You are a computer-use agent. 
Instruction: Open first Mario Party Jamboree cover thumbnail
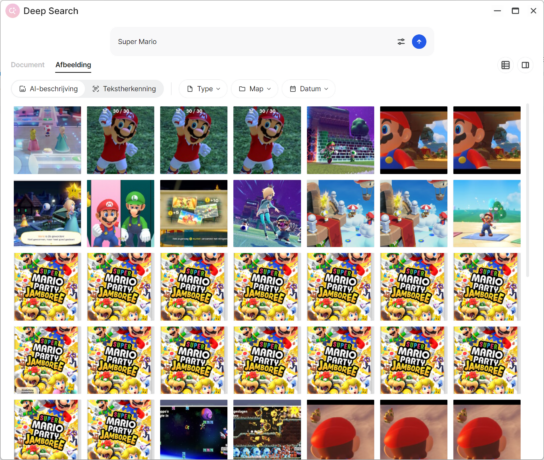[x=48, y=287]
